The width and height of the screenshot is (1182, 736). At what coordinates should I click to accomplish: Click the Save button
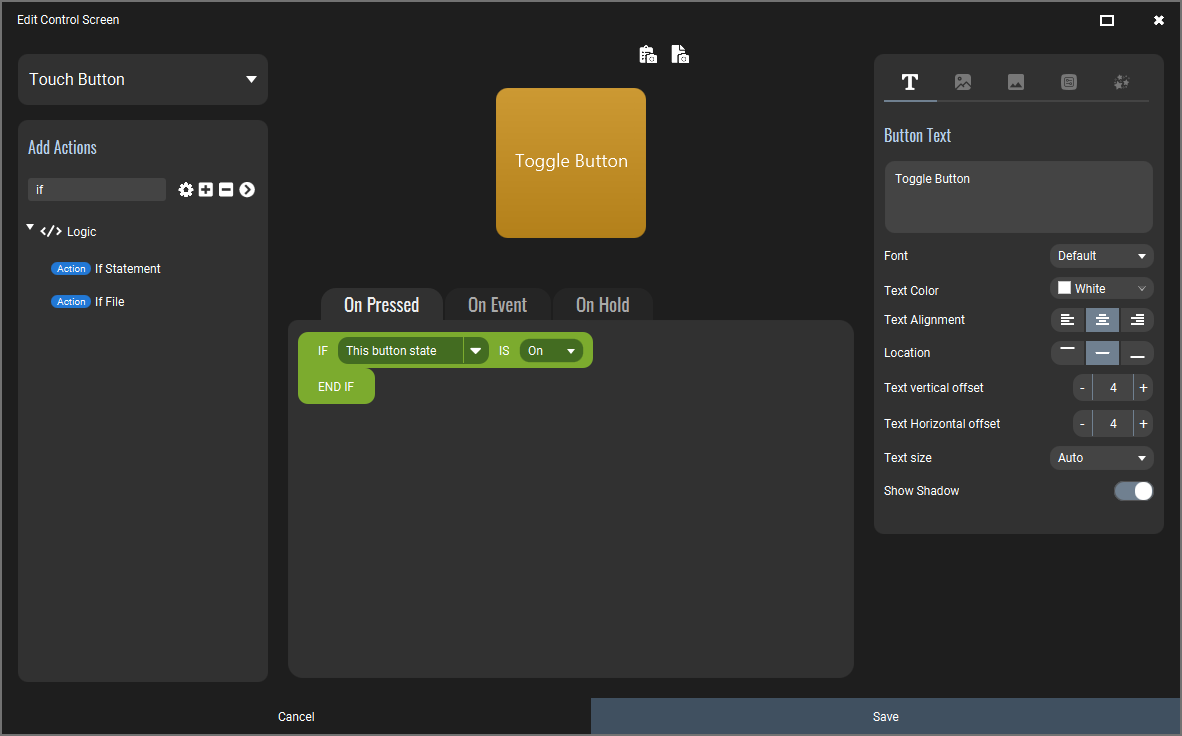coord(884,716)
